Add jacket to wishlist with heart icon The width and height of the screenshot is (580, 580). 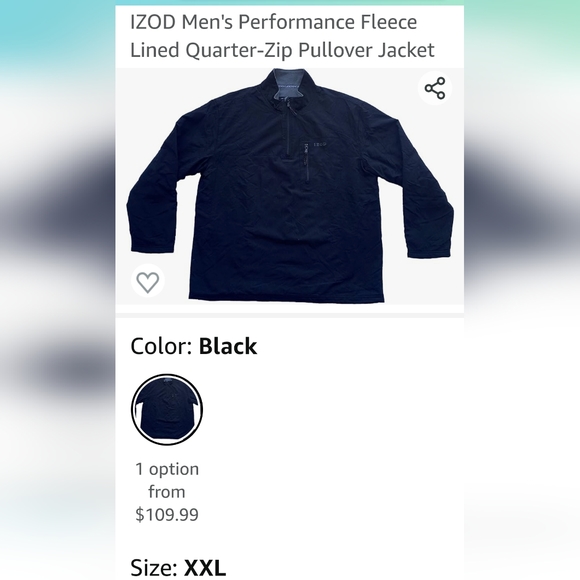click(148, 281)
